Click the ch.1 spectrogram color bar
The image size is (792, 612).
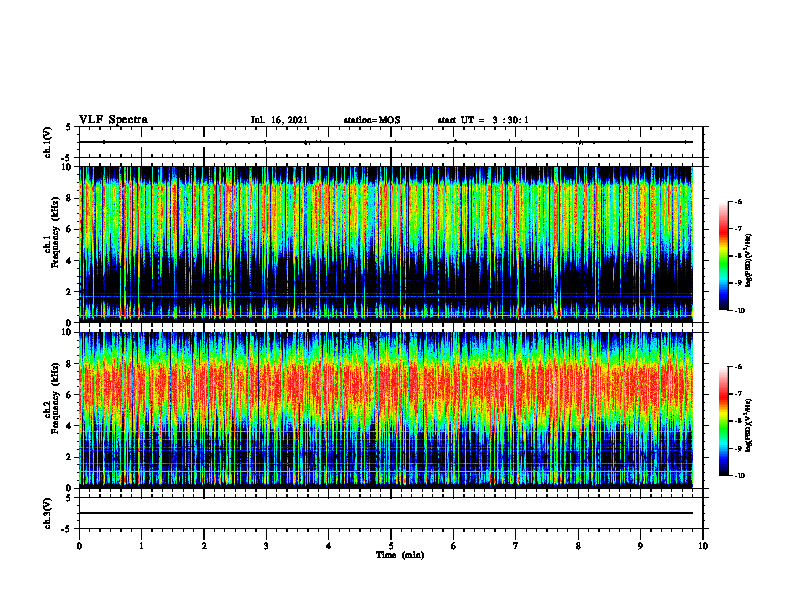(724, 256)
